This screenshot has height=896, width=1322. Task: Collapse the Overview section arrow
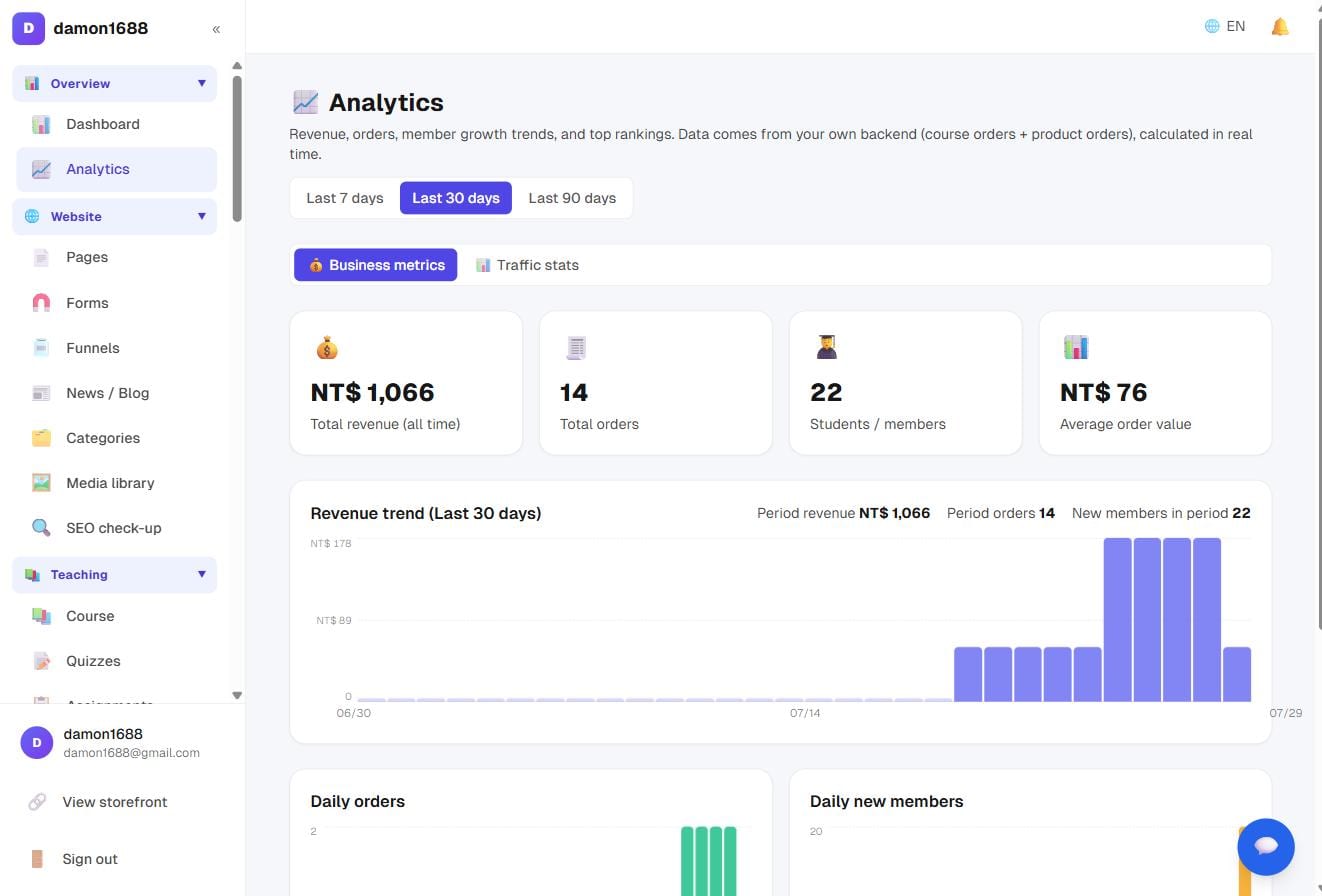[201, 84]
